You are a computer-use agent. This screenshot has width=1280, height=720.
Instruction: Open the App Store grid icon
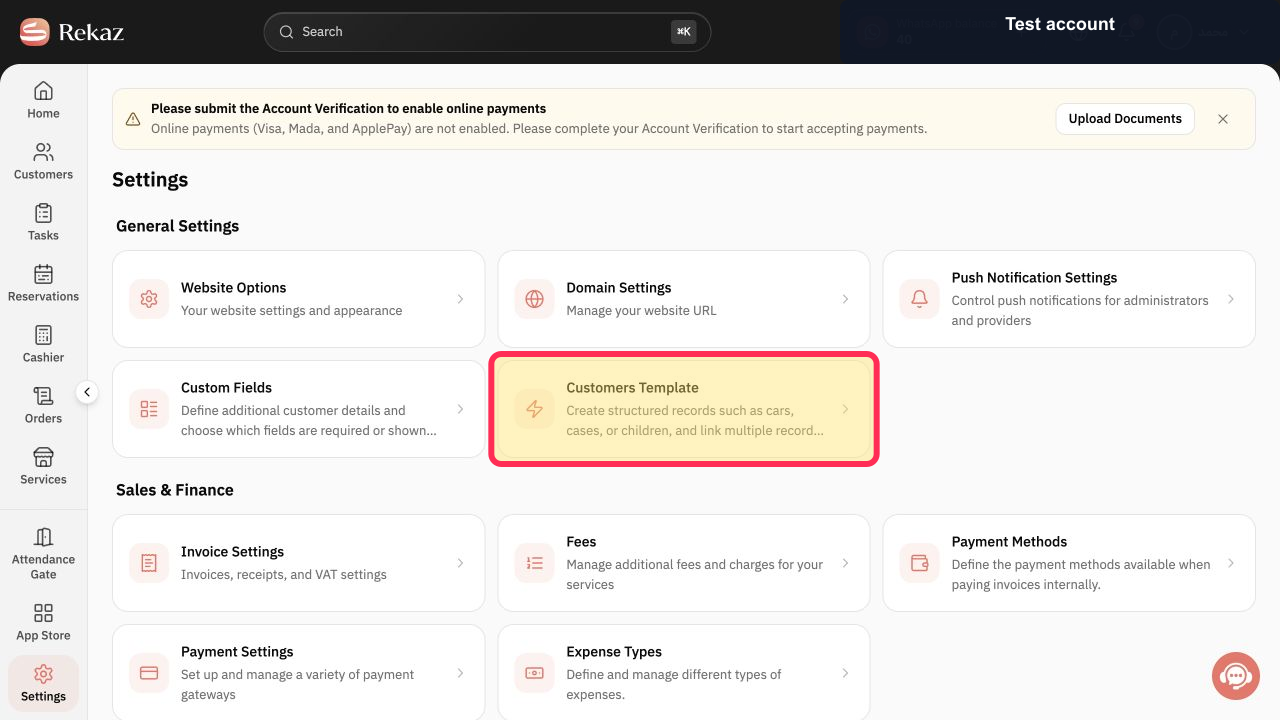coord(43,613)
